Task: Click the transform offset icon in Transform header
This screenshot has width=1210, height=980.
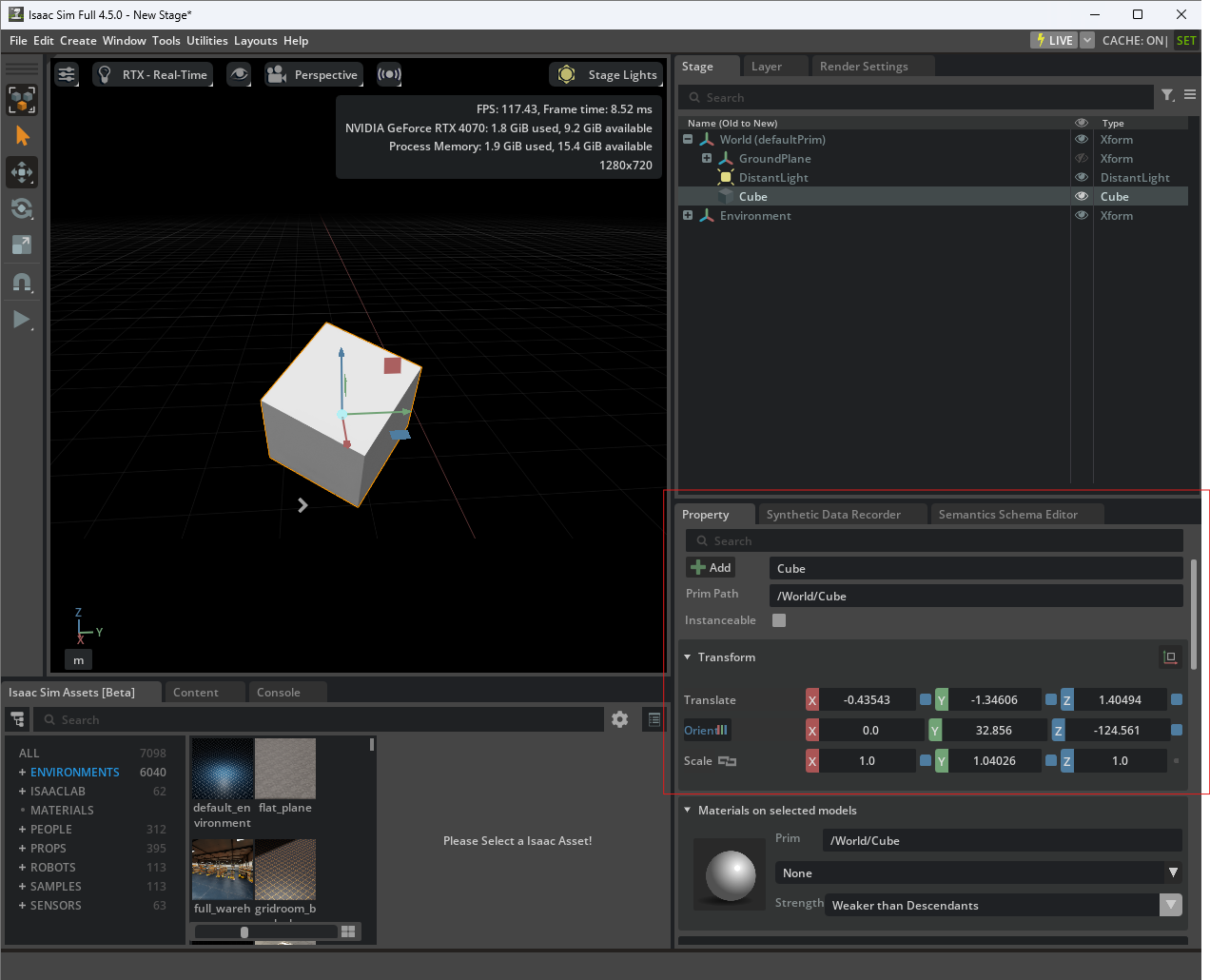Action: (x=1170, y=657)
